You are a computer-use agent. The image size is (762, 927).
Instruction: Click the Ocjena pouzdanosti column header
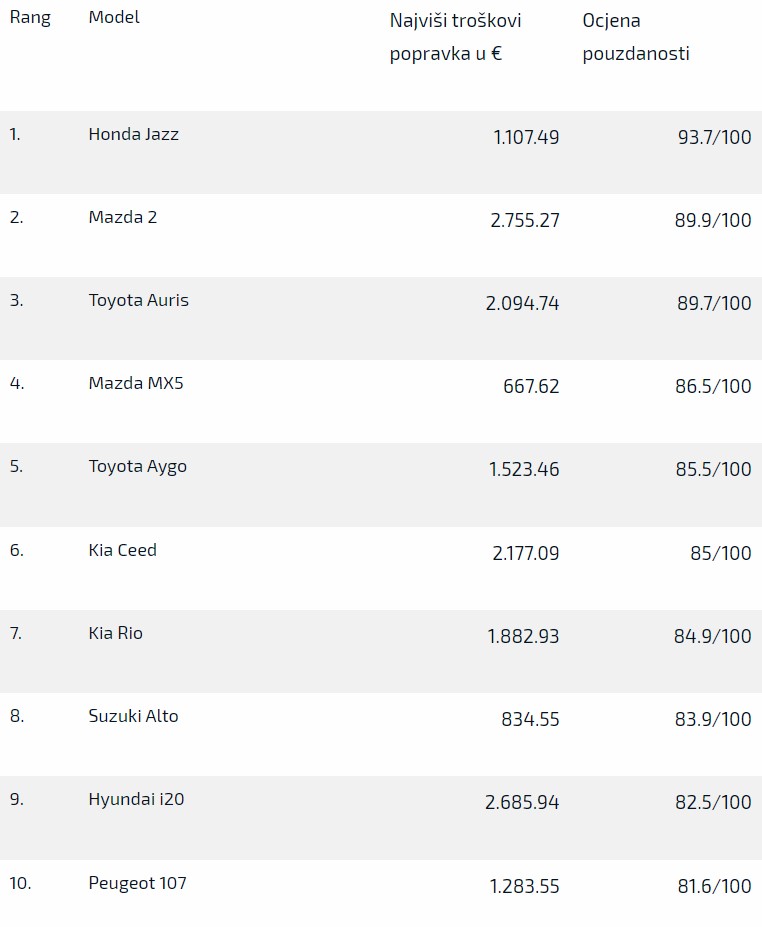[x=636, y=37]
